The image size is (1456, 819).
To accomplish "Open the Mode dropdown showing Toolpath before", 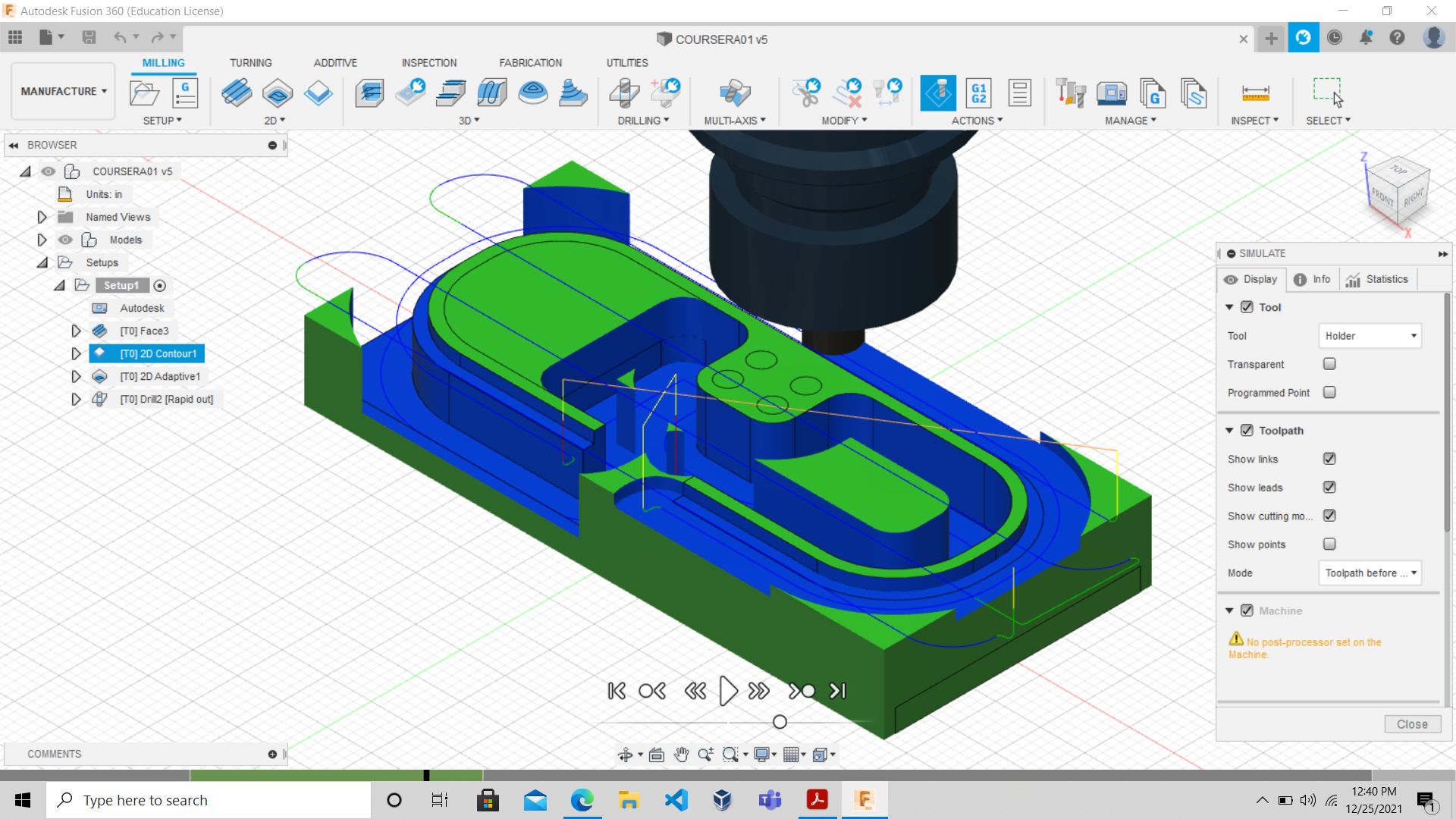I will (x=1370, y=573).
